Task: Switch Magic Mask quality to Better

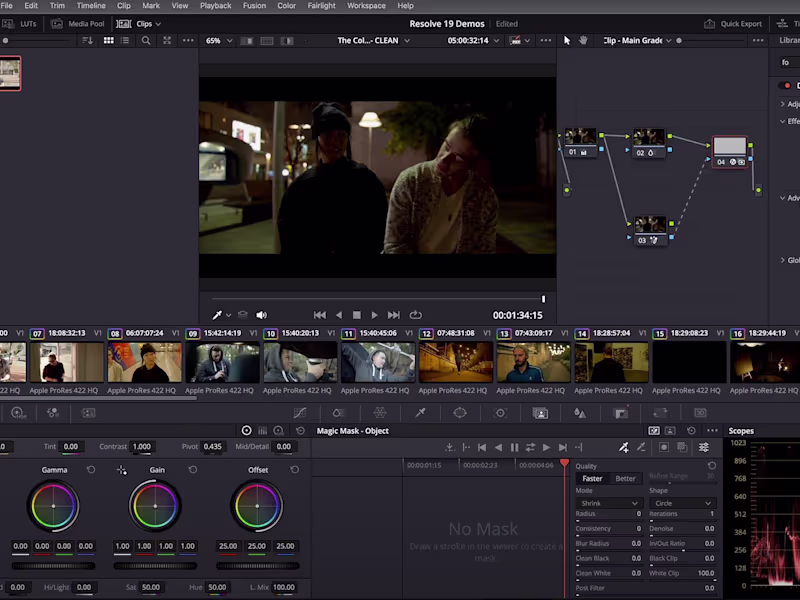Action: pos(625,478)
